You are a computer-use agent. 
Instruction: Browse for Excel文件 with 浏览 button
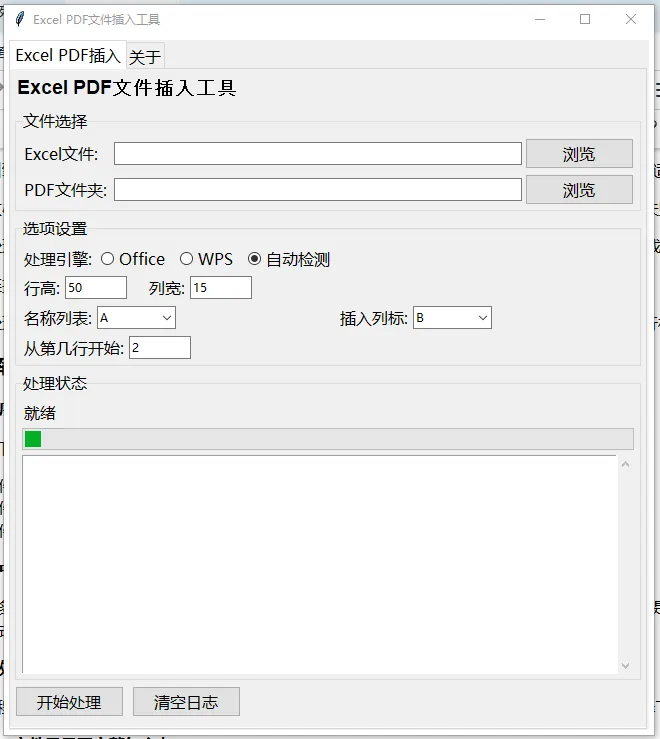tap(579, 154)
